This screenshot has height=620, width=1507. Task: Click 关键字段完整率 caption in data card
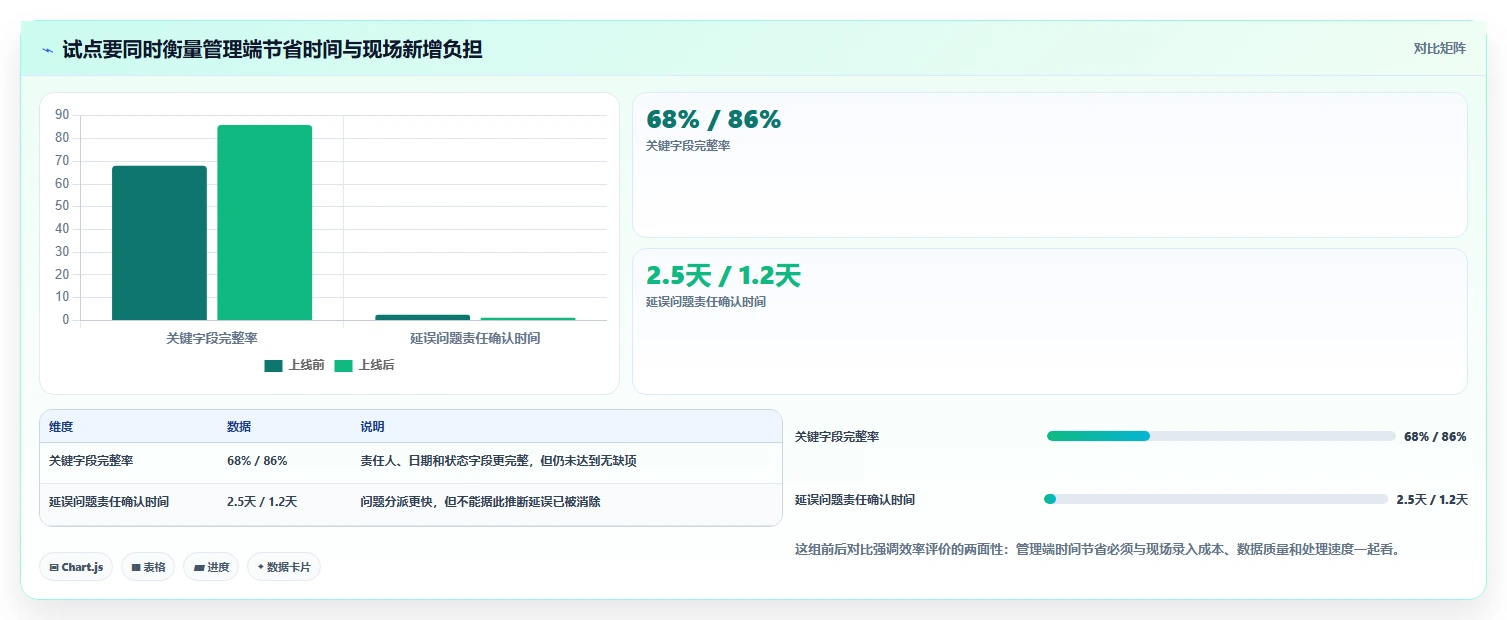688,146
